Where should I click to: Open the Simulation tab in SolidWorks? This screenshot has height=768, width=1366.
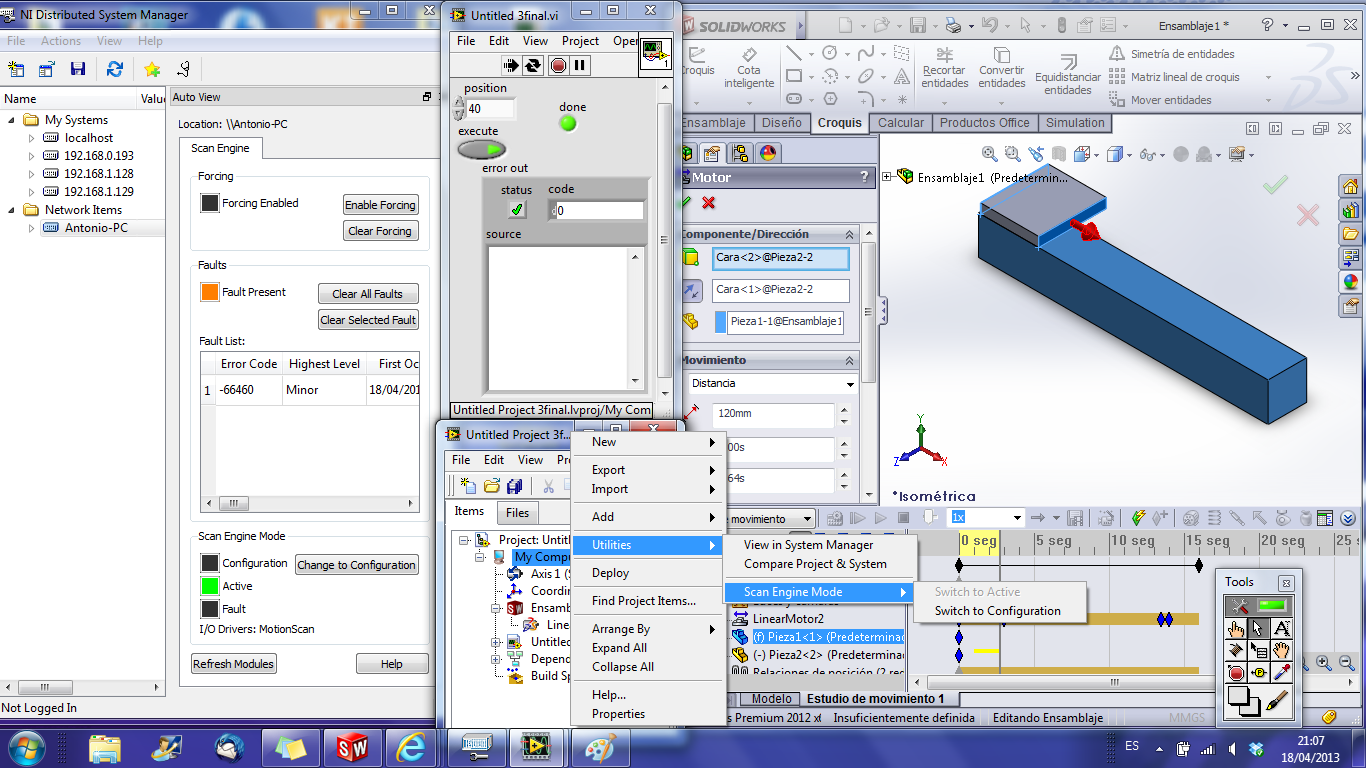point(1075,123)
